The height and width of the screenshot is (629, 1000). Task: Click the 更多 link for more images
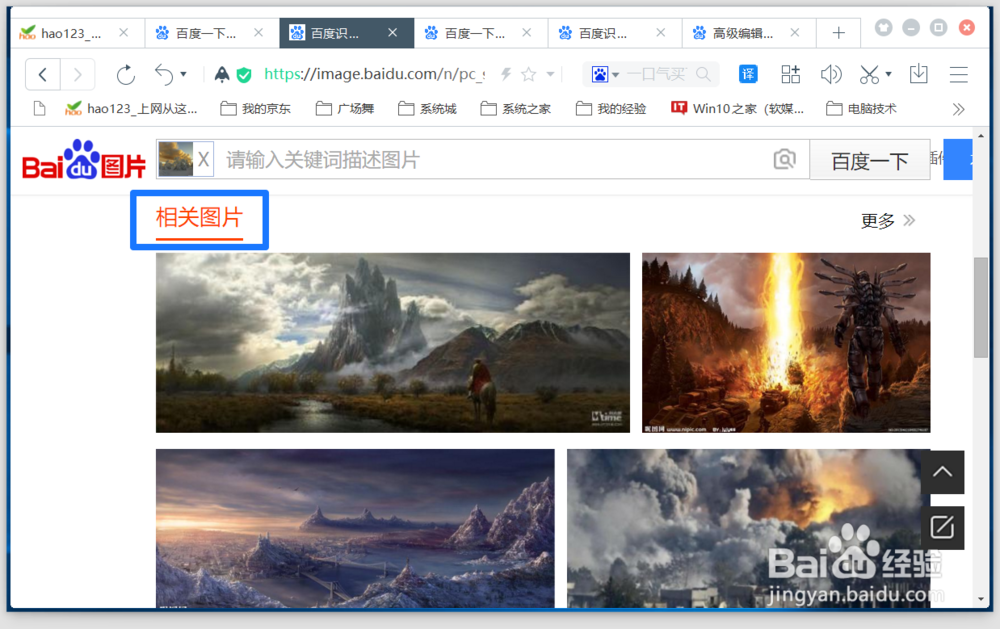pos(888,221)
